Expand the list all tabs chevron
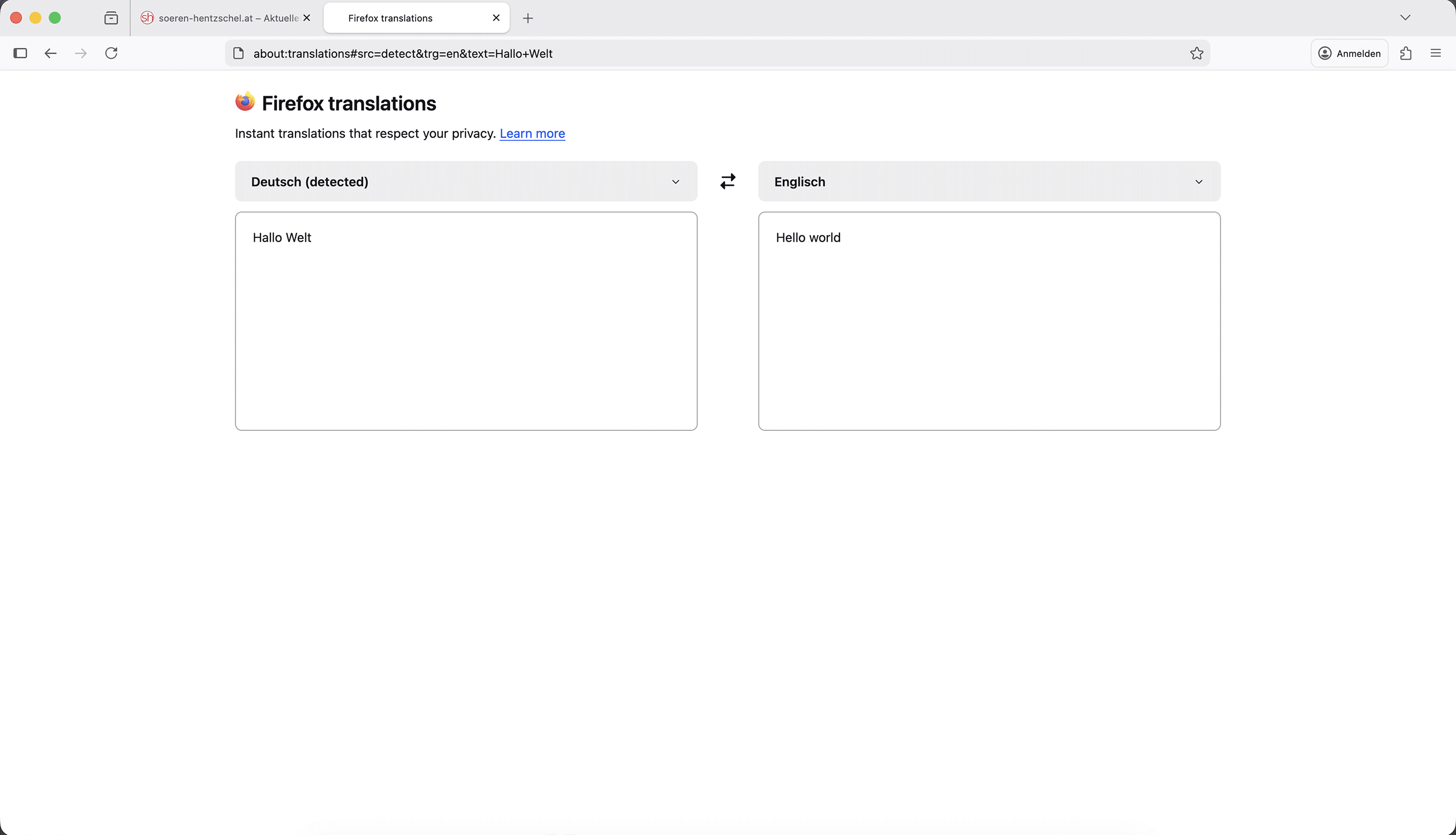The image size is (1456, 835). coord(1405,18)
